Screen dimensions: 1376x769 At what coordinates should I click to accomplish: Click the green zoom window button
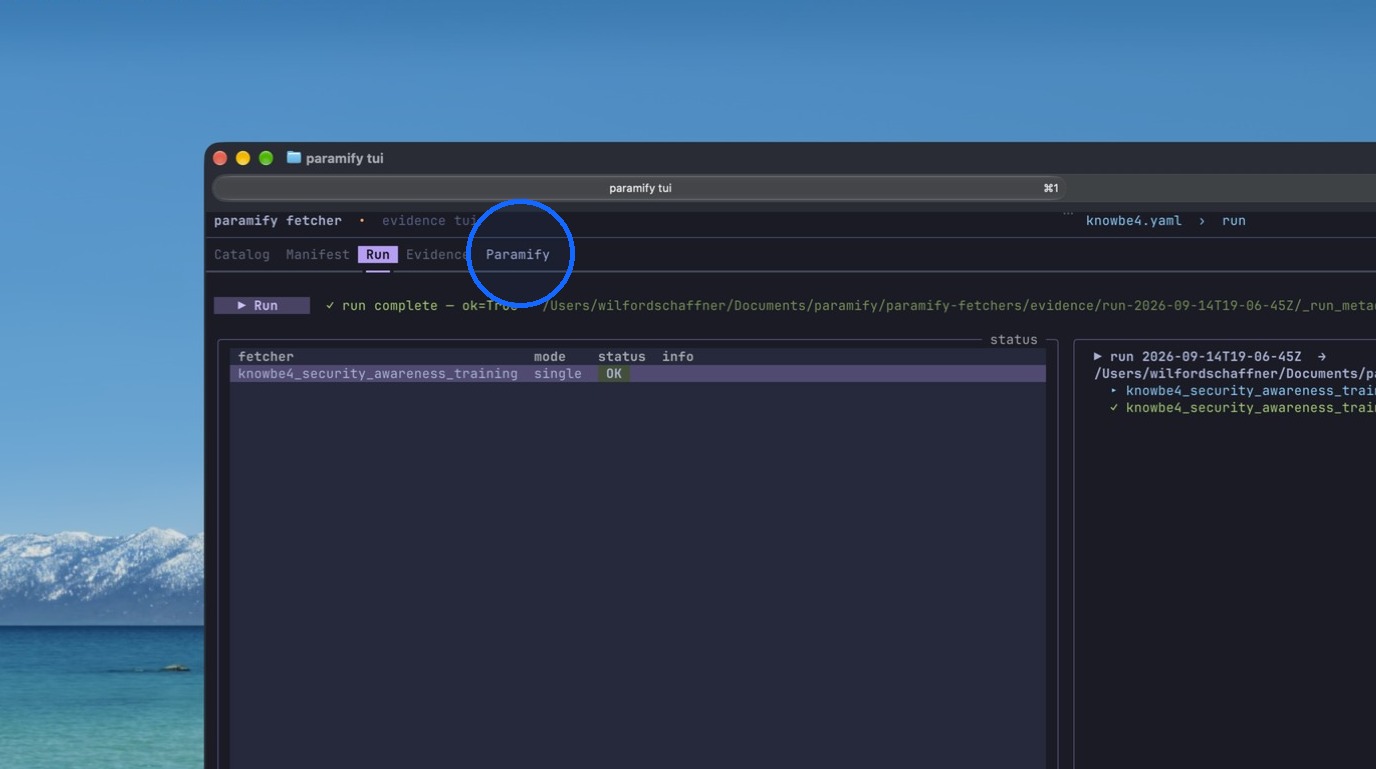266,158
